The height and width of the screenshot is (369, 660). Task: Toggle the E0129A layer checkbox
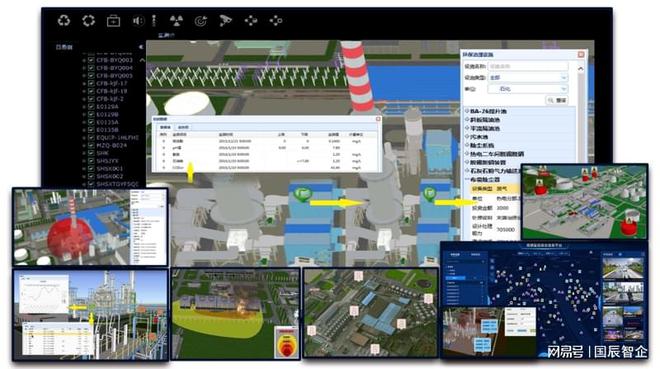[90, 107]
